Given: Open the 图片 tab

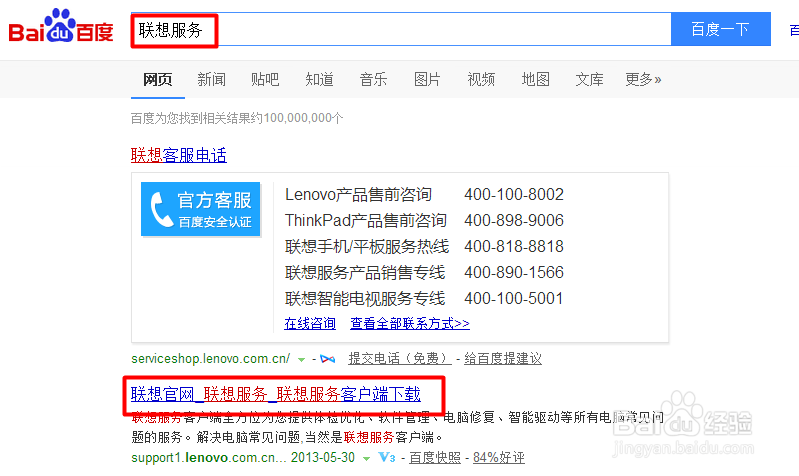Looking at the screenshot, I should coord(427,80).
